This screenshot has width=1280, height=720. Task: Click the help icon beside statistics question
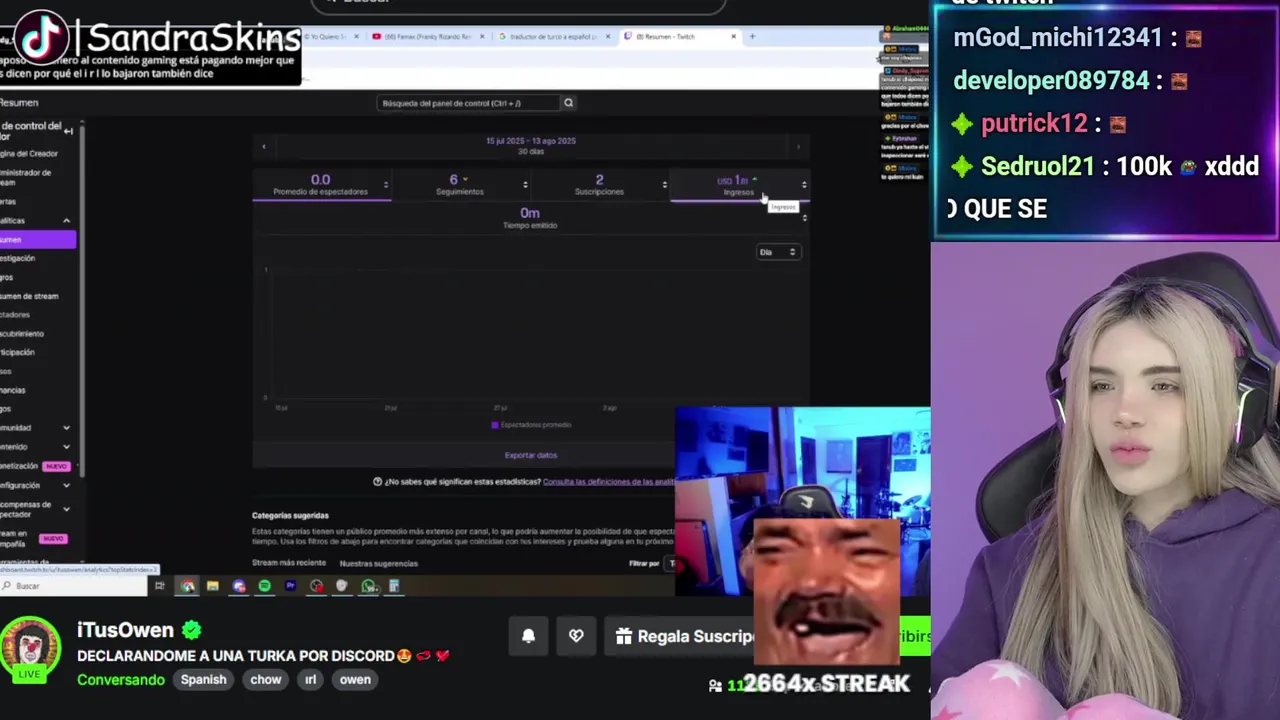377,482
